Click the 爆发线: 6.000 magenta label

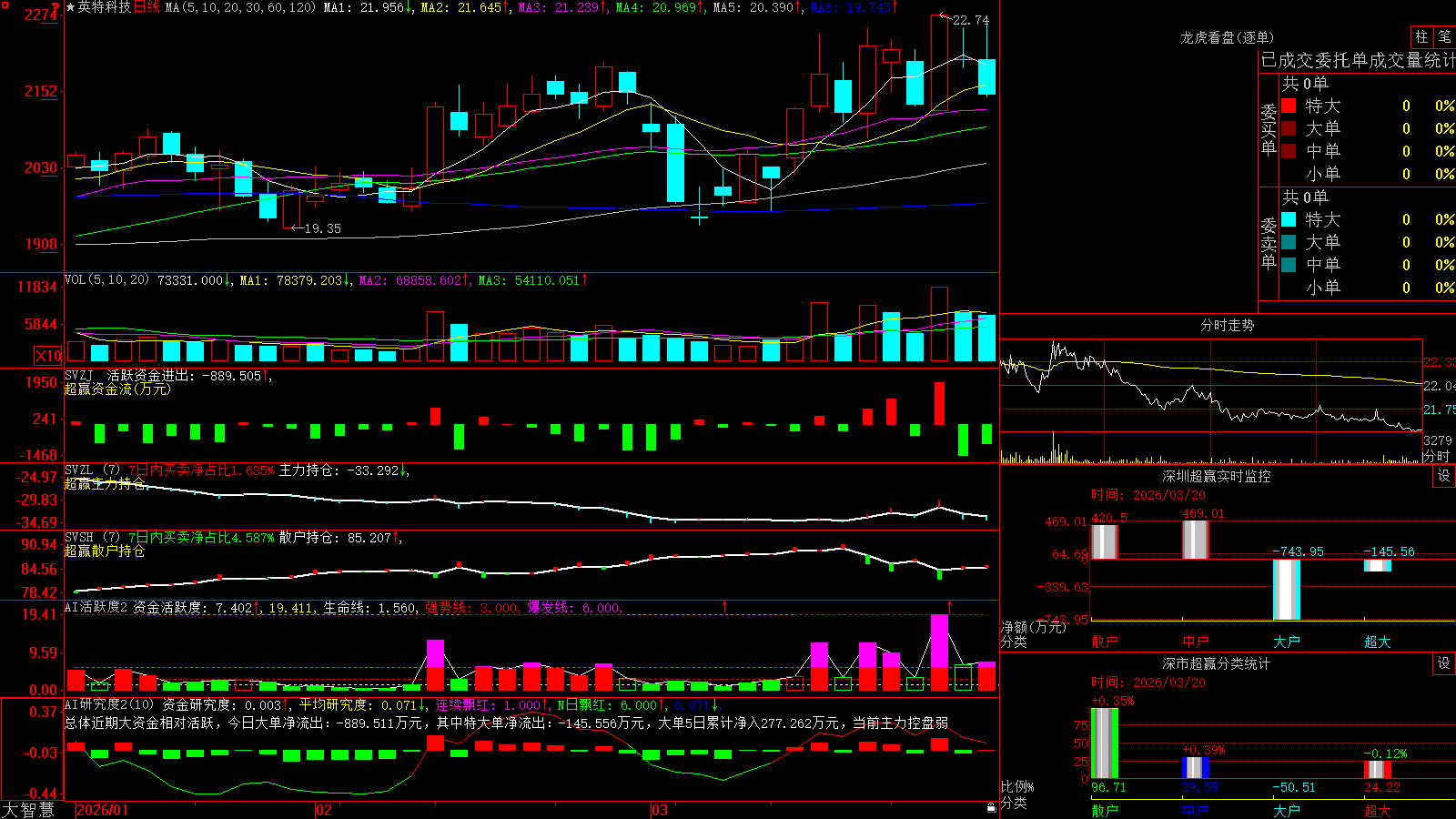pyautogui.click(x=573, y=608)
